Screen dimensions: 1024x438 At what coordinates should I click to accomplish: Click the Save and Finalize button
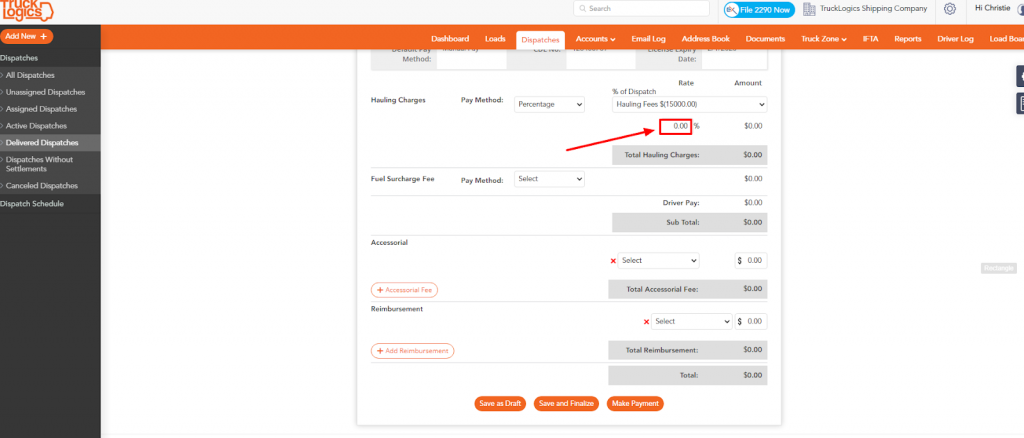(566, 403)
